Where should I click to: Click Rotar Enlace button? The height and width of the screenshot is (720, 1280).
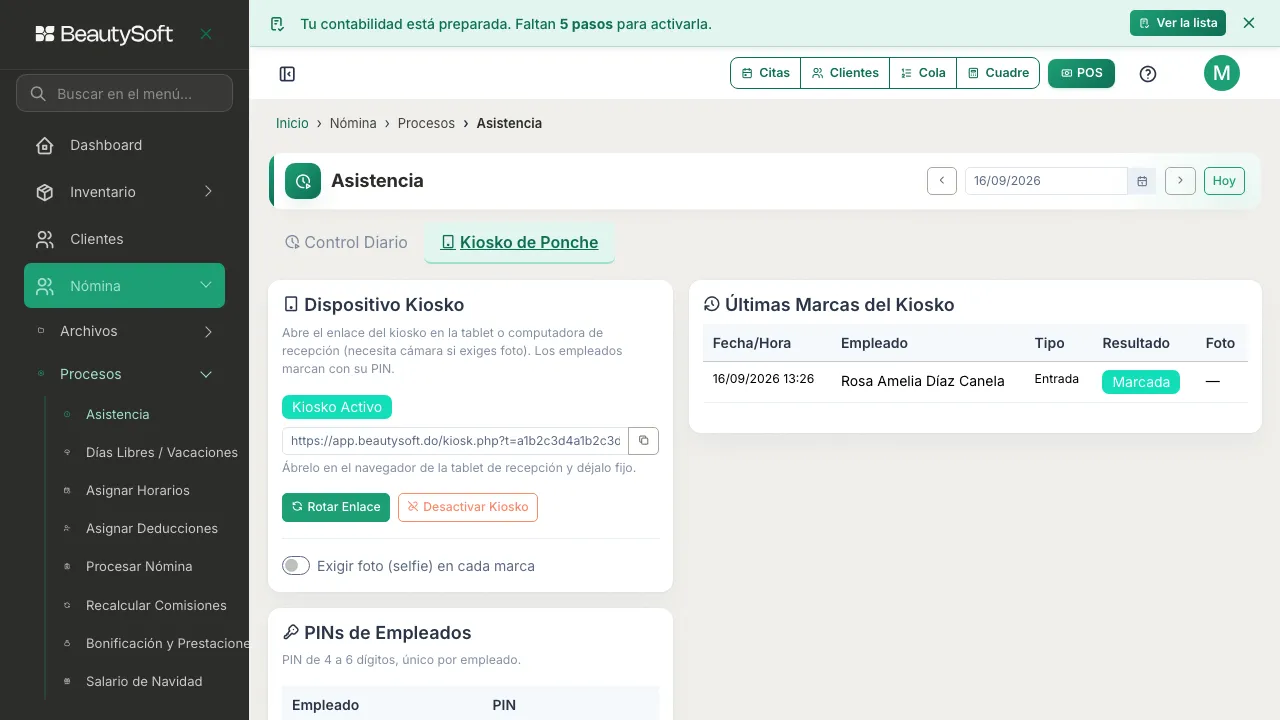point(336,507)
